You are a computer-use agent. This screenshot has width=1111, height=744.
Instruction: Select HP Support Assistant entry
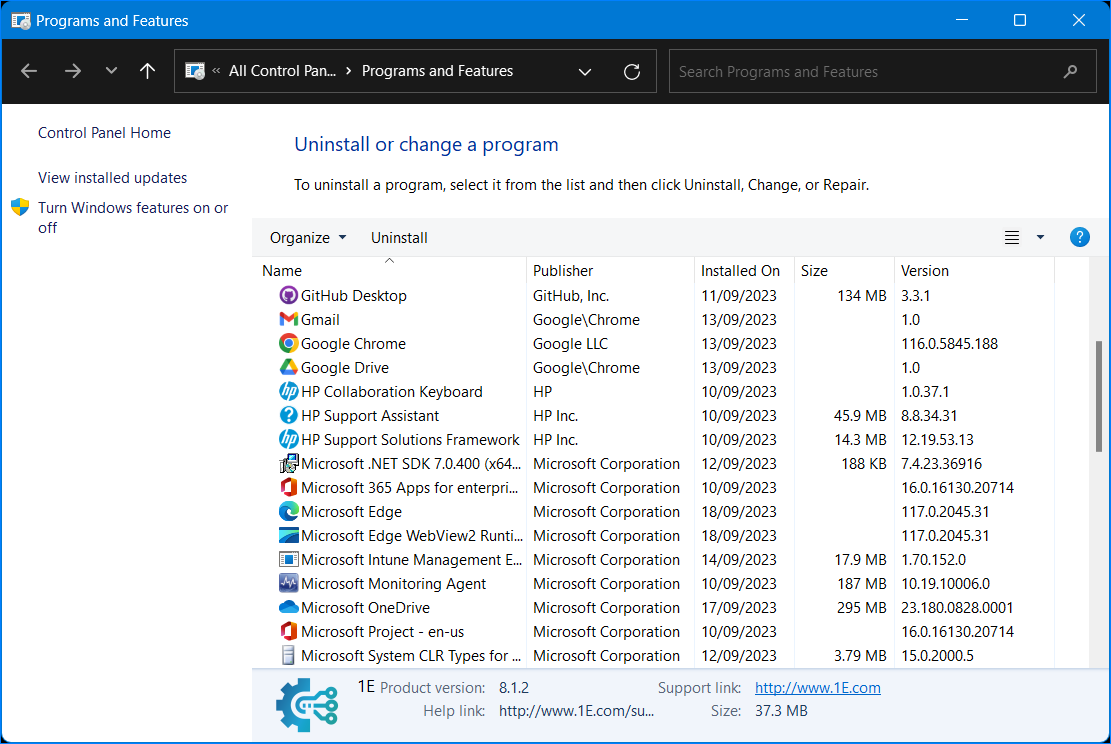tap(370, 416)
